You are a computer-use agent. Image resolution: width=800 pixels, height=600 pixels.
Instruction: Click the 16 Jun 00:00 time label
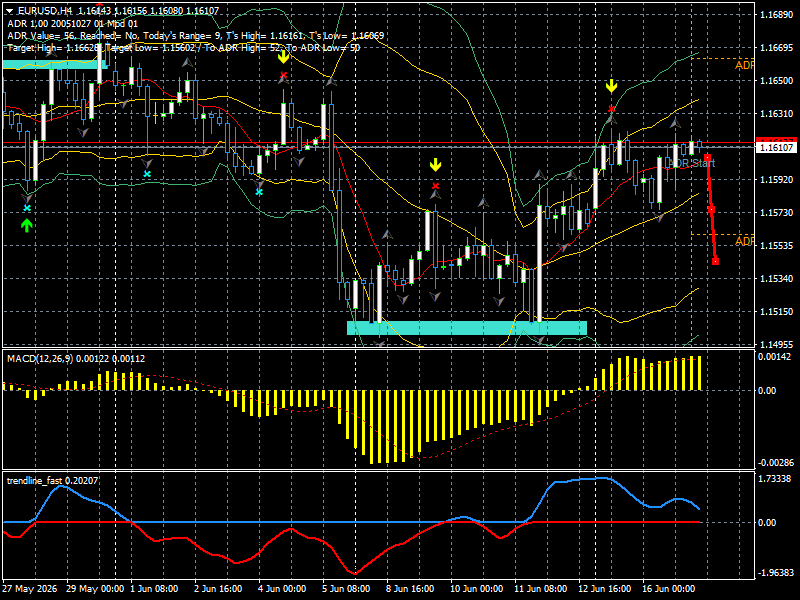pyautogui.click(x=668, y=589)
